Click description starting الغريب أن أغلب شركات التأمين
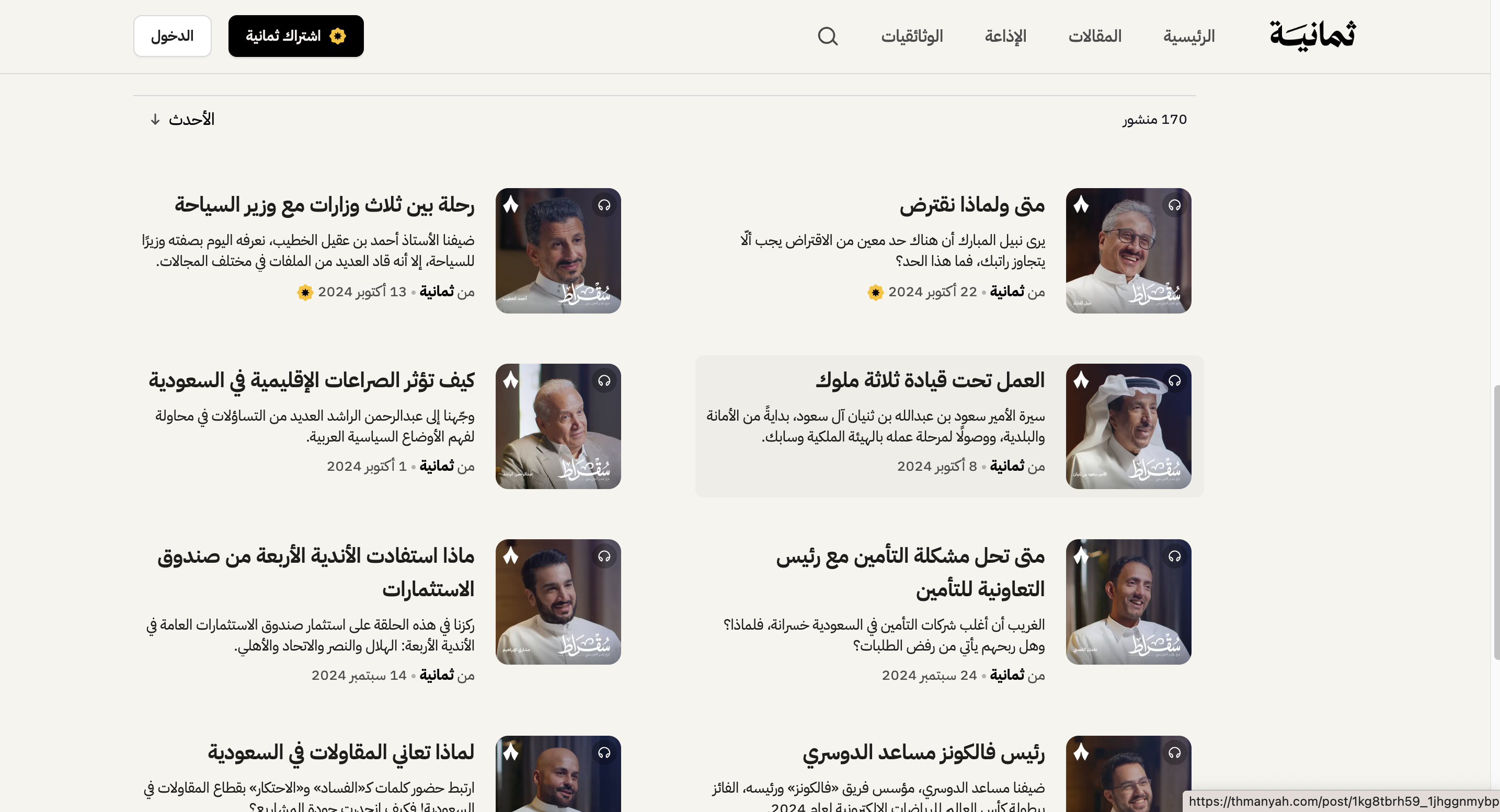Image resolution: width=1500 pixels, height=812 pixels. [x=884, y=635]
